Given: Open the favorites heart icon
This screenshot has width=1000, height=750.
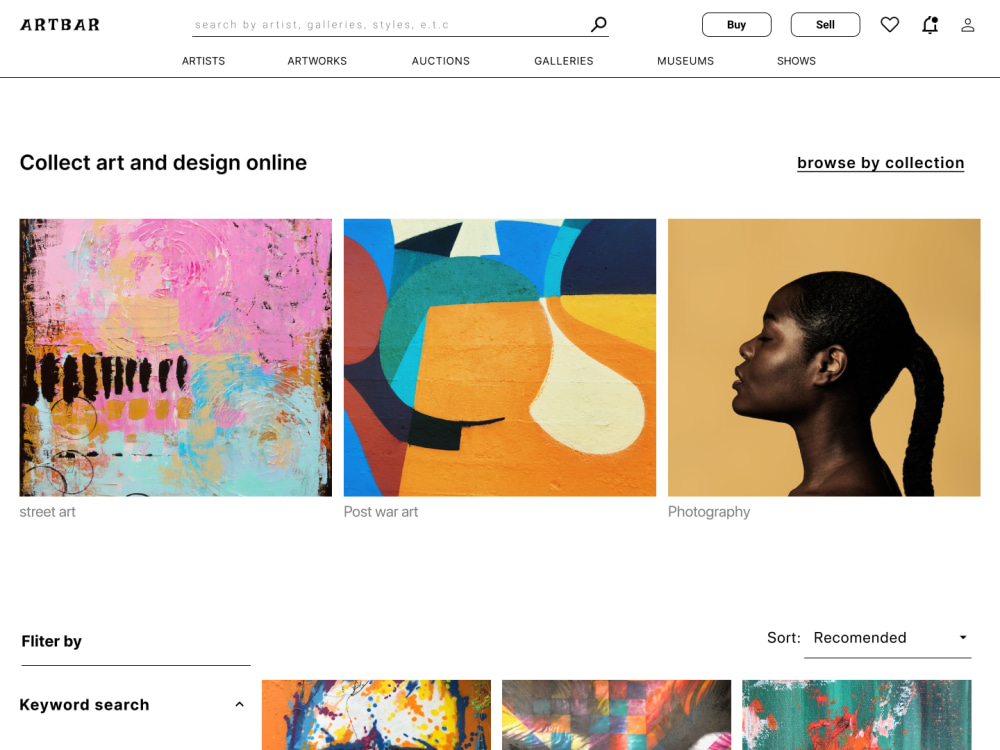Looking at the screenshot, I should [x=890, y=24].
